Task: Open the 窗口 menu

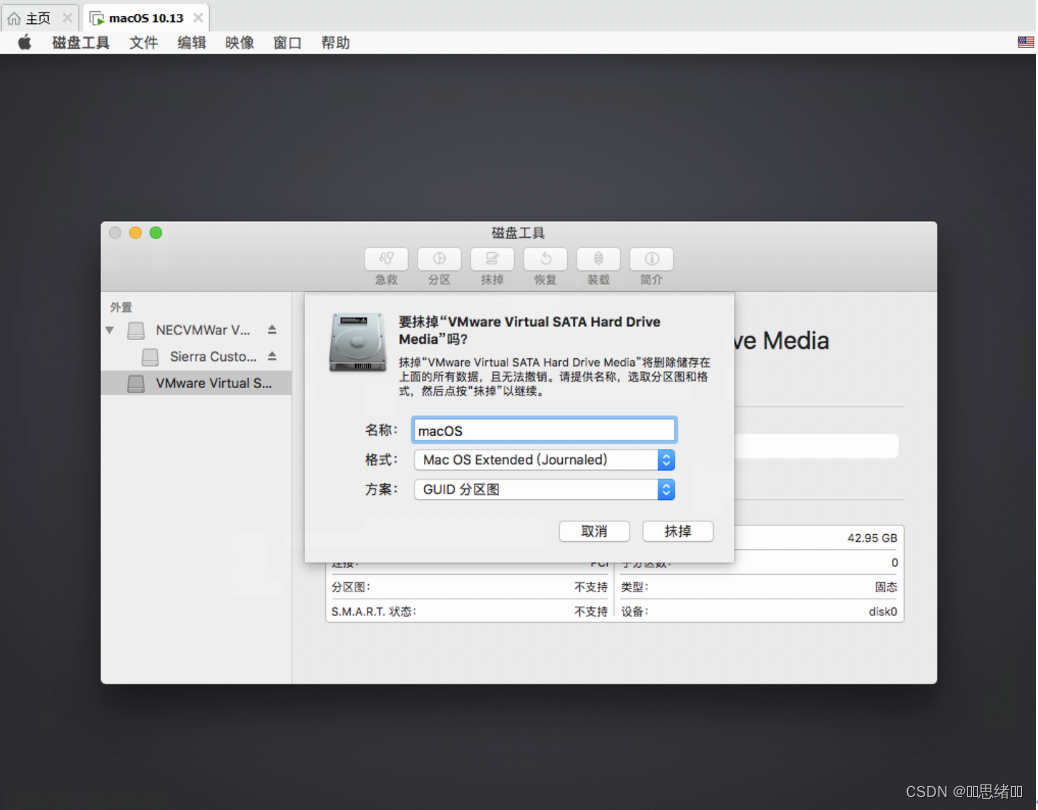Action: 287,43
